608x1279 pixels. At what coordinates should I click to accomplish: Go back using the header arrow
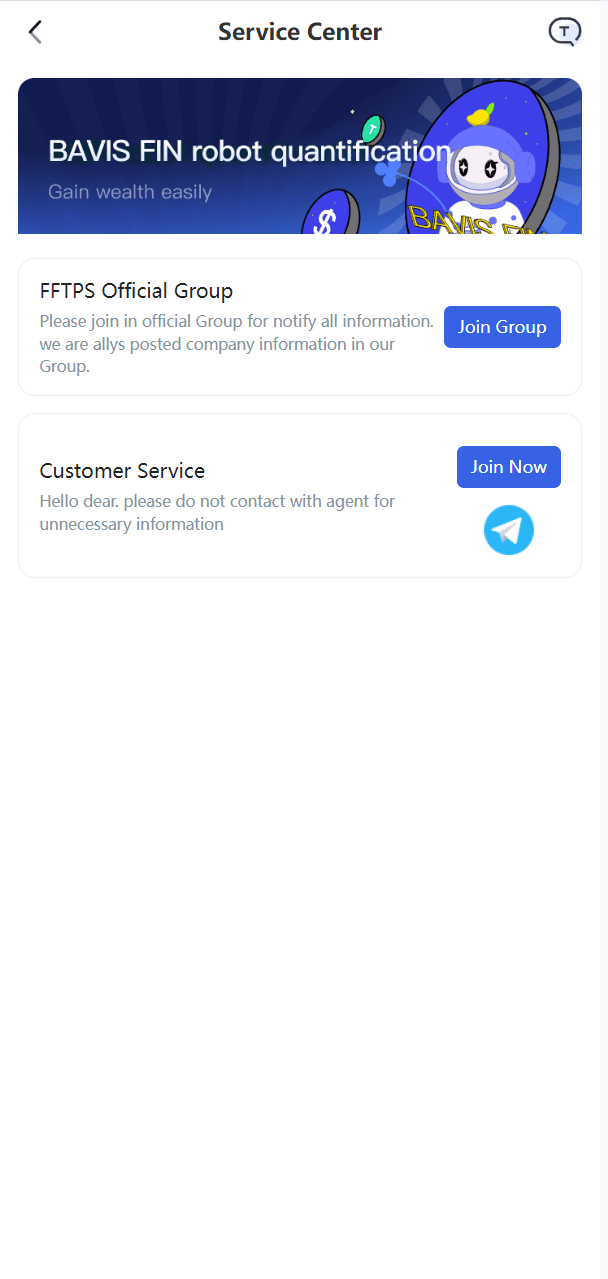point(35,32)
